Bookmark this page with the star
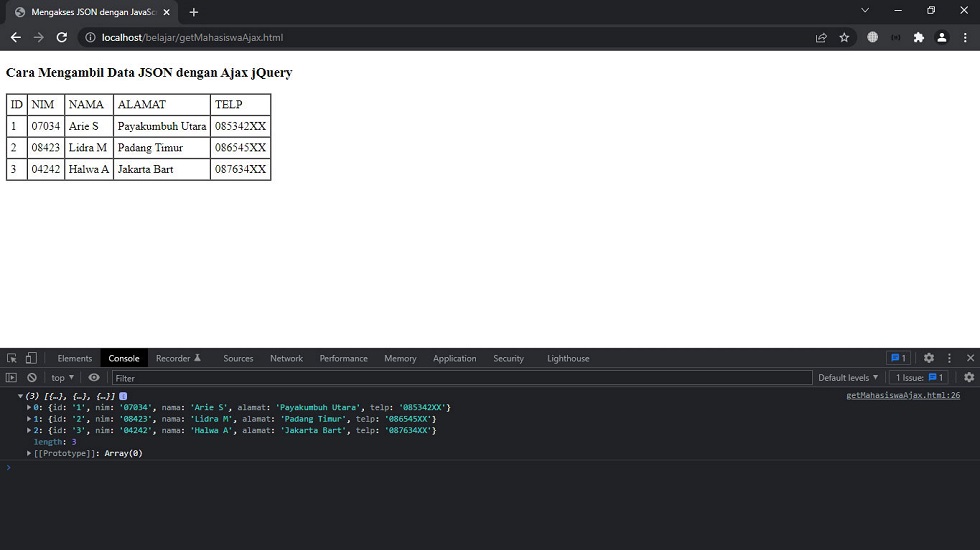Viewport: 980px width, 550px height. pyautogui.click(x=844, y=38)
